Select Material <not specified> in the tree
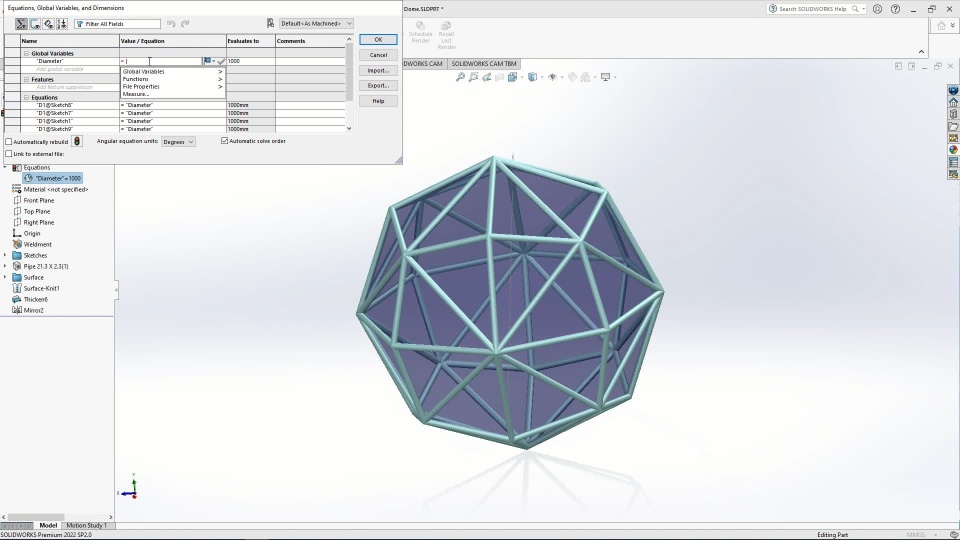This screenshot has height=540, width=960. click(50, 189)
